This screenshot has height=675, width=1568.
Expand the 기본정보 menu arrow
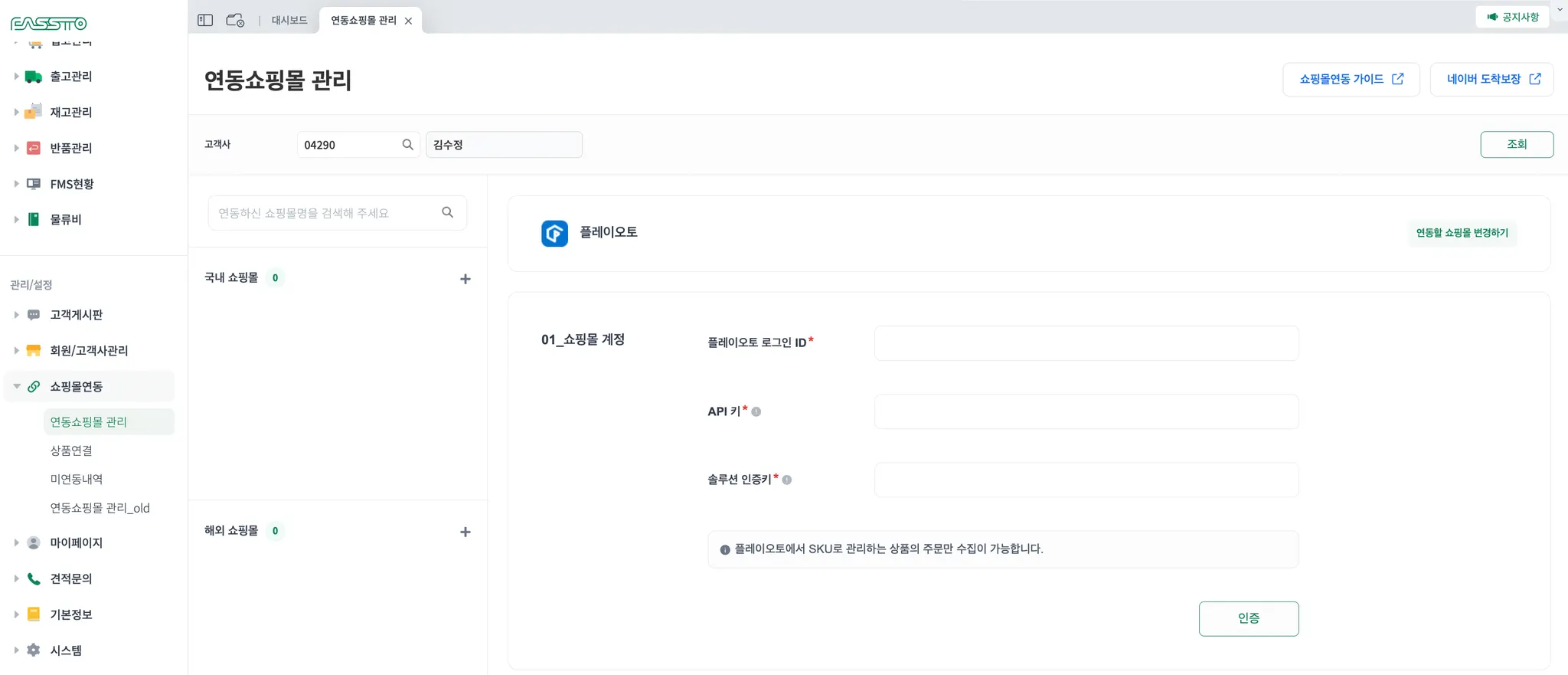pos(16,614)
